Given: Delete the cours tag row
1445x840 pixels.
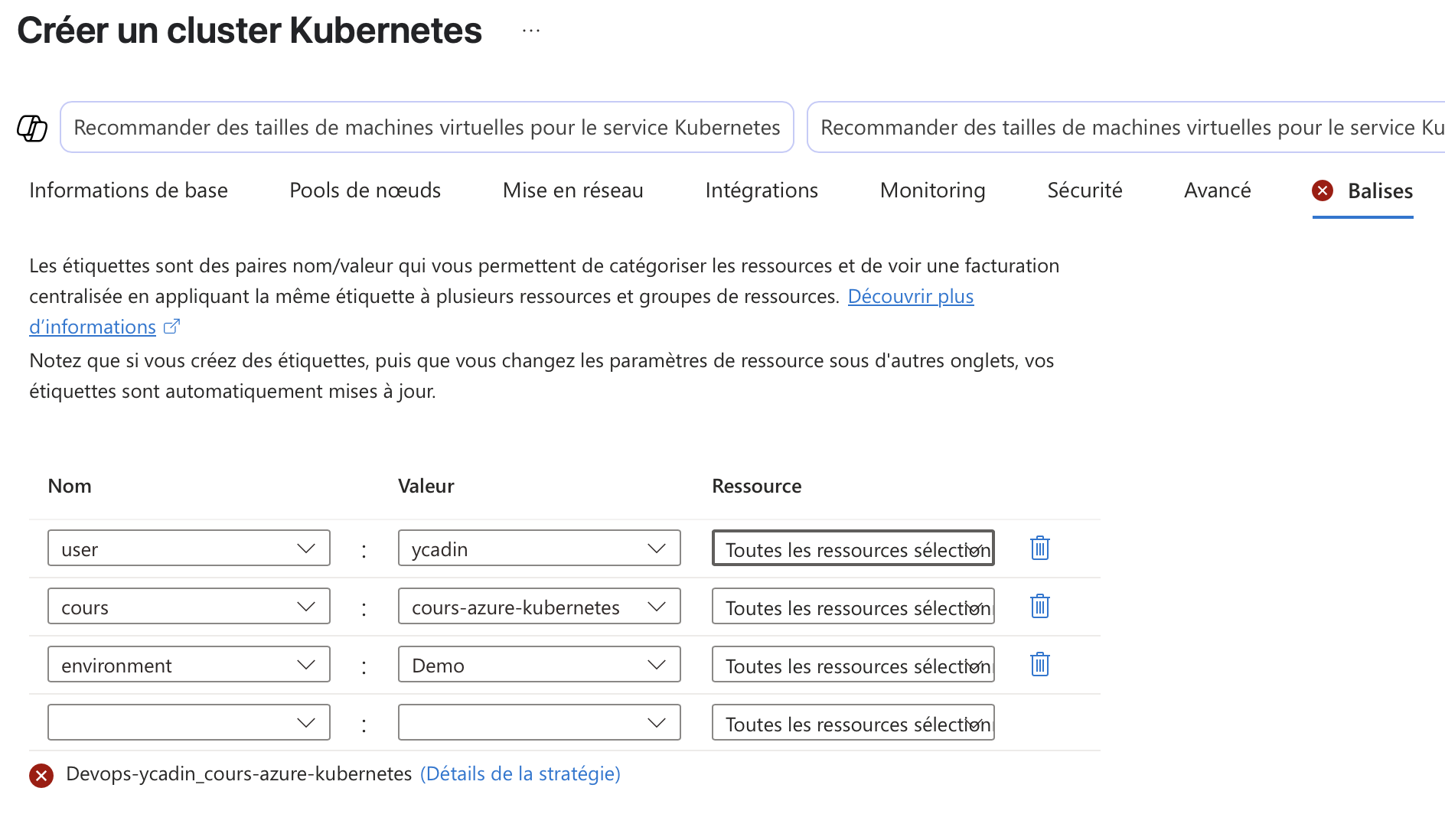Looking at the screenshot, I should point(1039,607).
